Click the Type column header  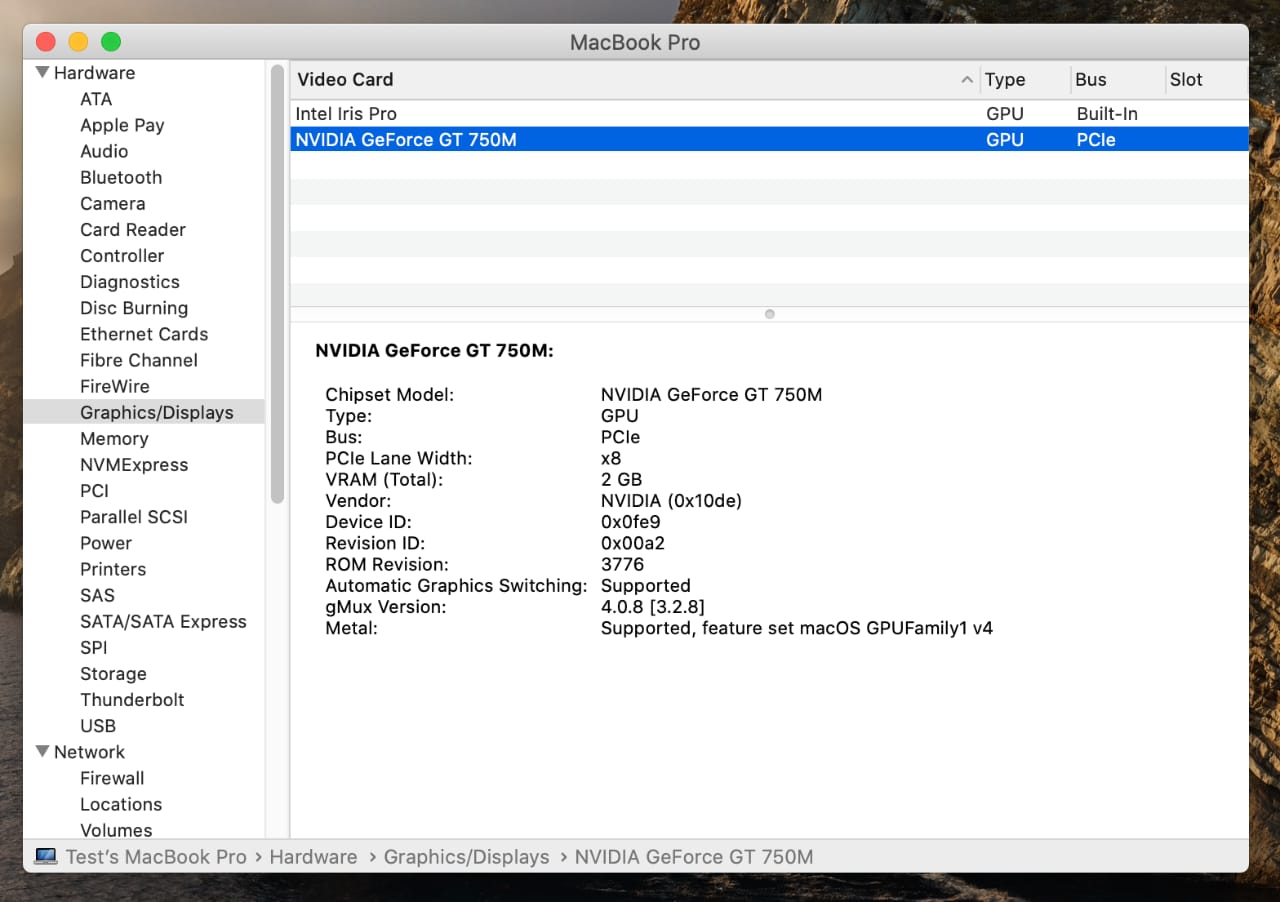pos(1005,80)
